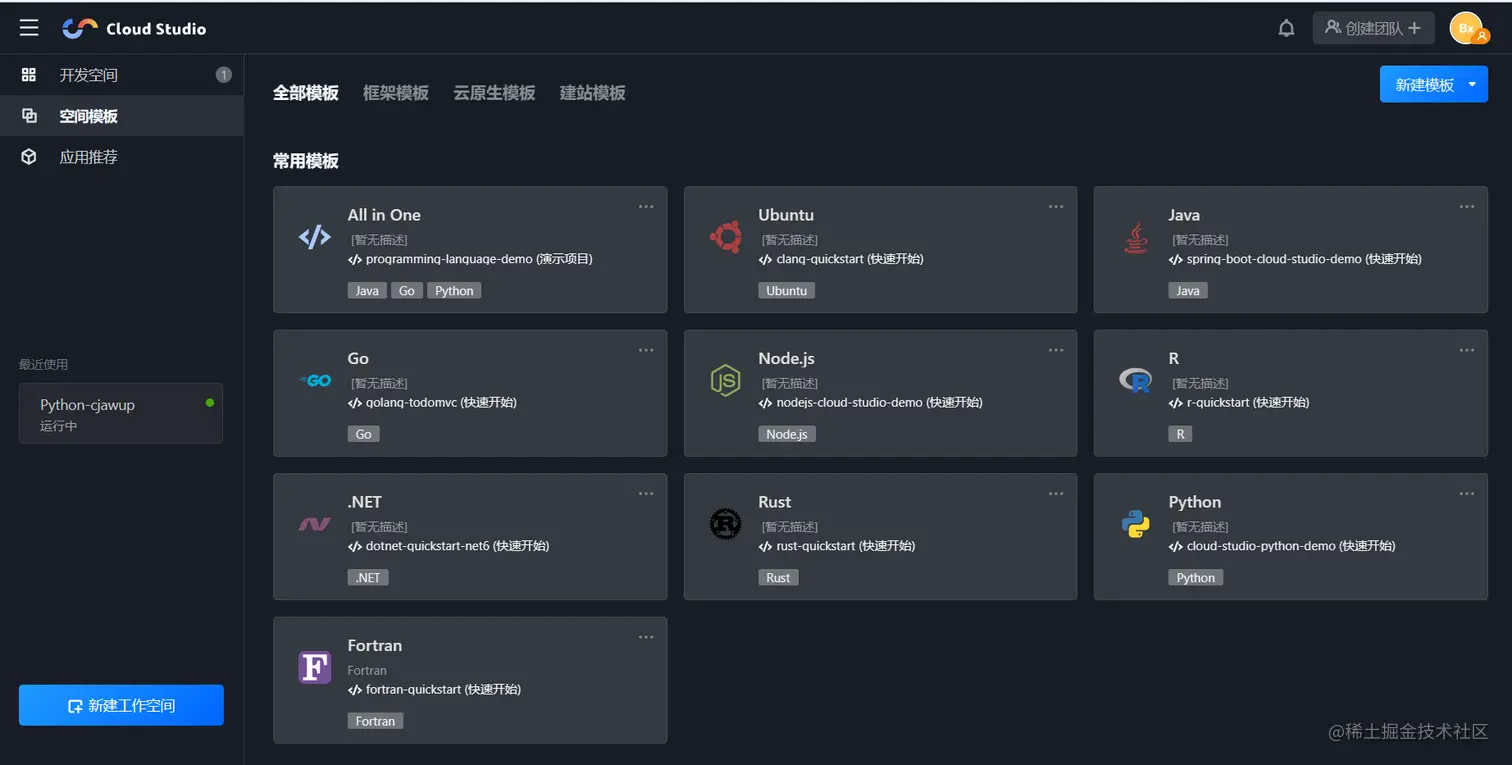Click the Node.js hexagon icon

pyautogui.click(x=725, y=381)
